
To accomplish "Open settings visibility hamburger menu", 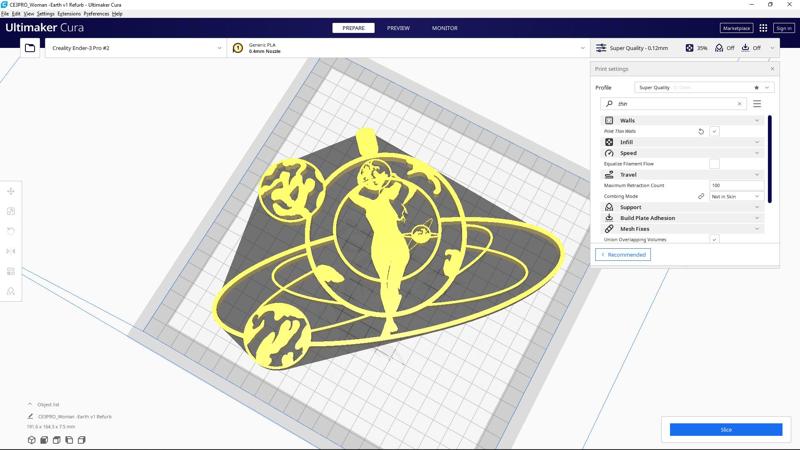I will 757,104.
